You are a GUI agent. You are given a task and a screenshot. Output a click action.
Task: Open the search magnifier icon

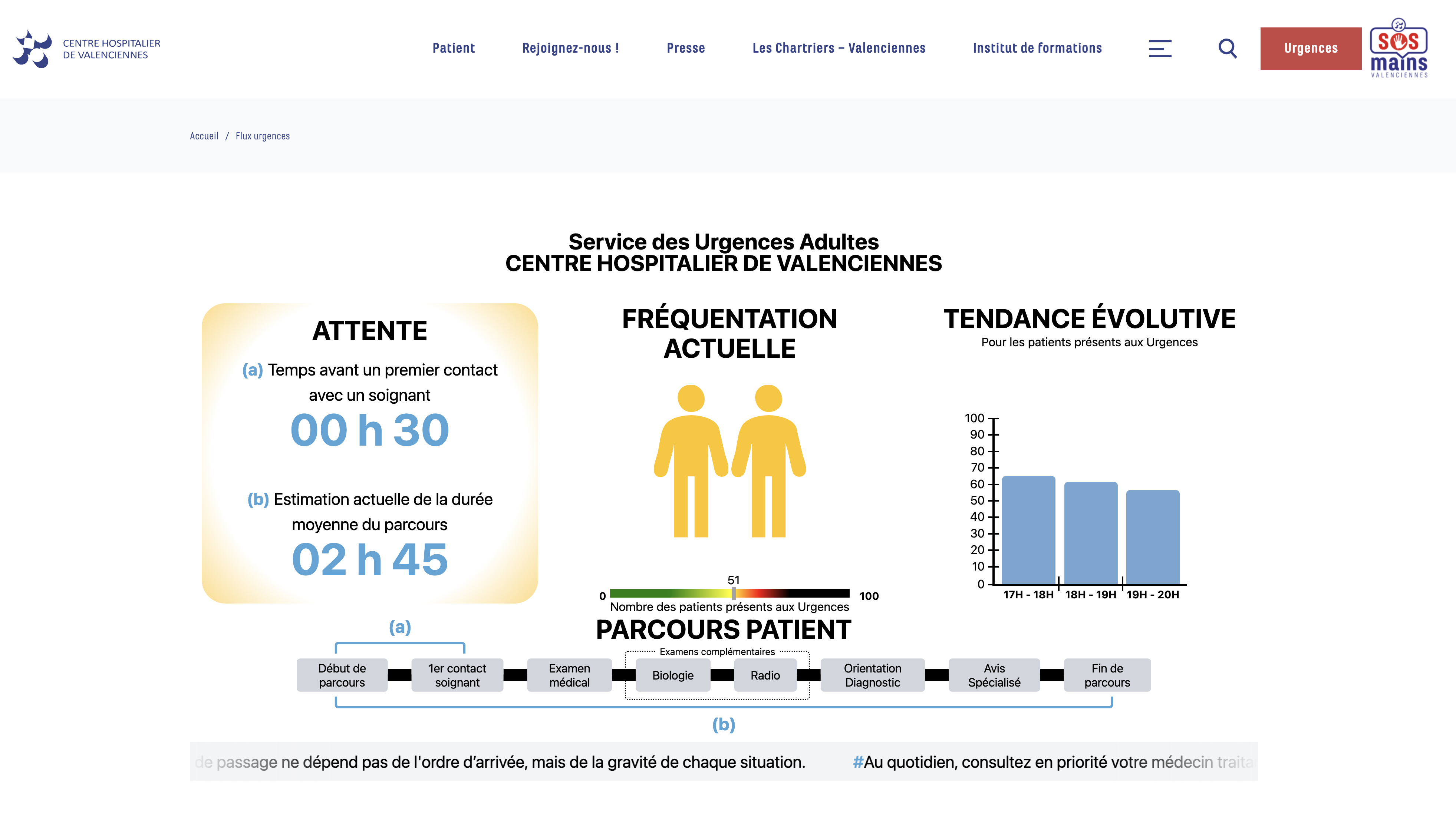point(1227,49)
